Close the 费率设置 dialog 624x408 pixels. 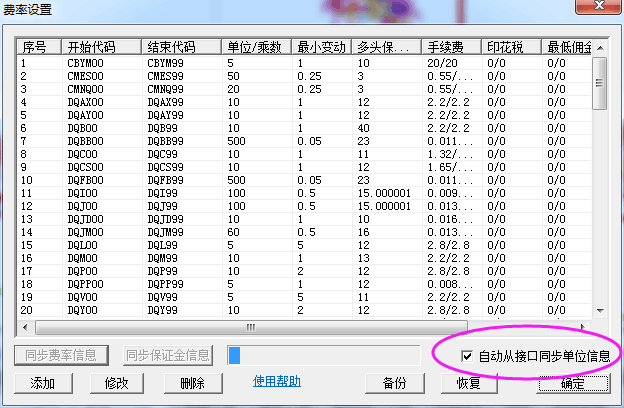[x=599, y=6]
